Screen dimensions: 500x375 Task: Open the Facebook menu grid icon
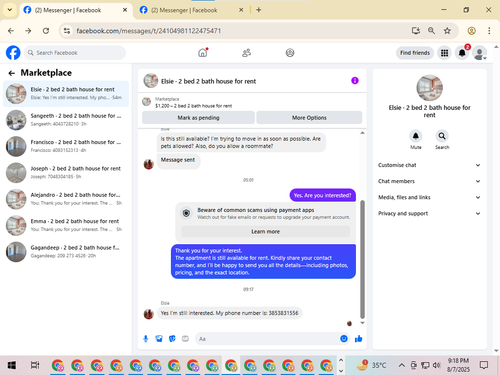pos(444,53)
